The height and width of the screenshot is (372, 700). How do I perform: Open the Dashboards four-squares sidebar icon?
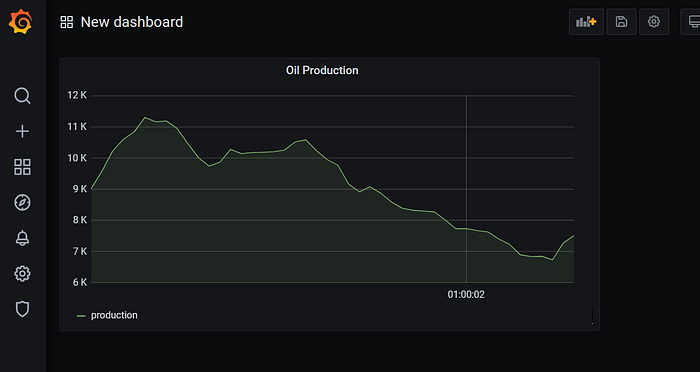pyautogui.click(x=22, y=167)
